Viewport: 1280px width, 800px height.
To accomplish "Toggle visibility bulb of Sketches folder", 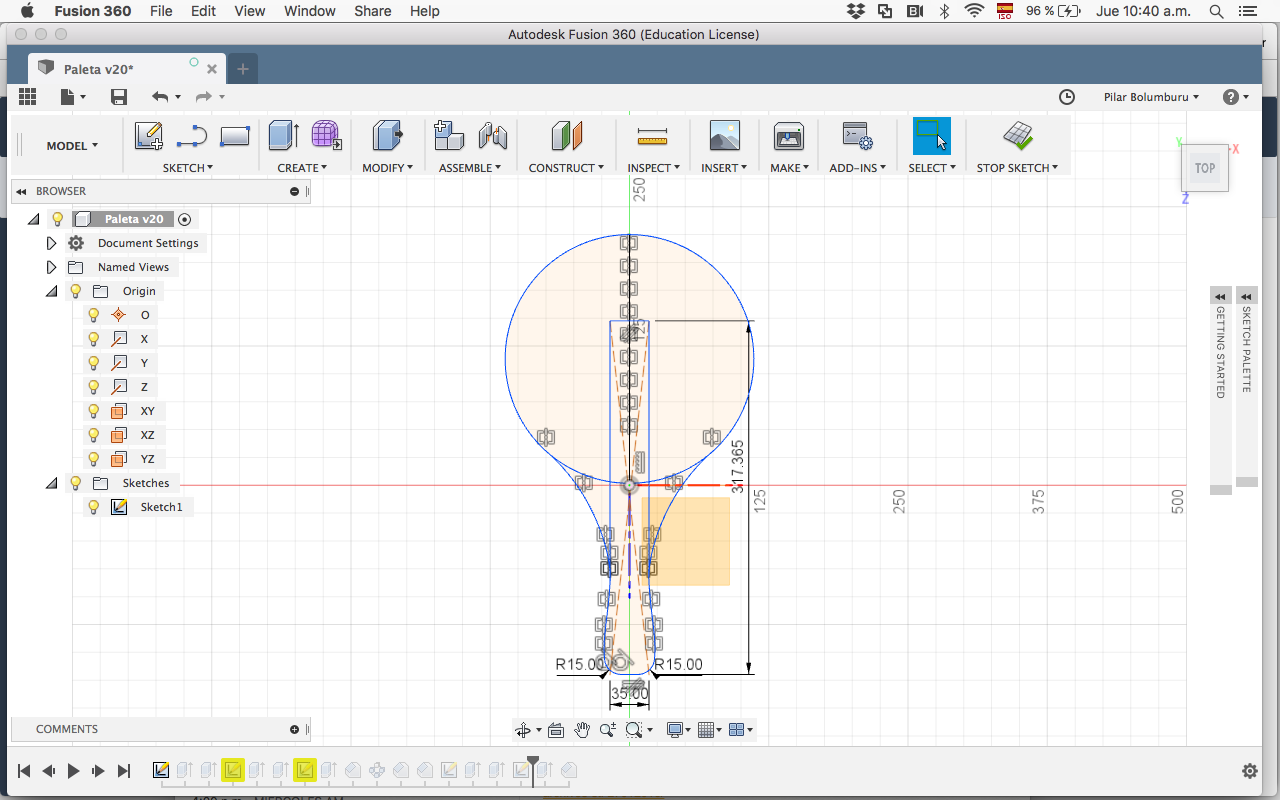I will [75, 483].
